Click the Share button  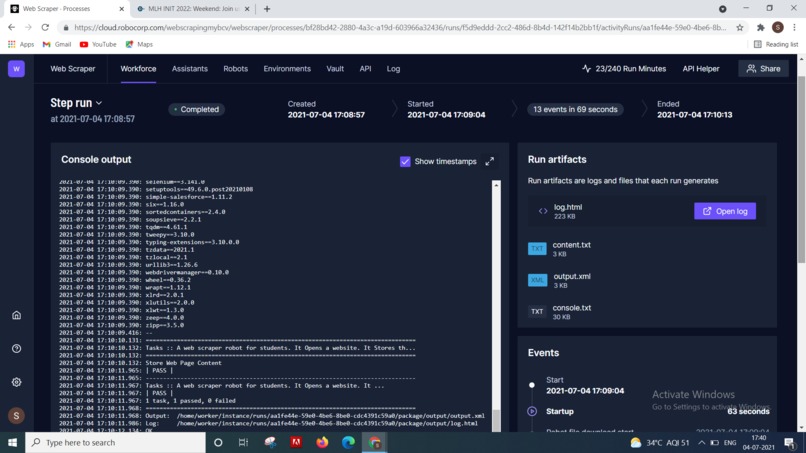pos(763,68)
